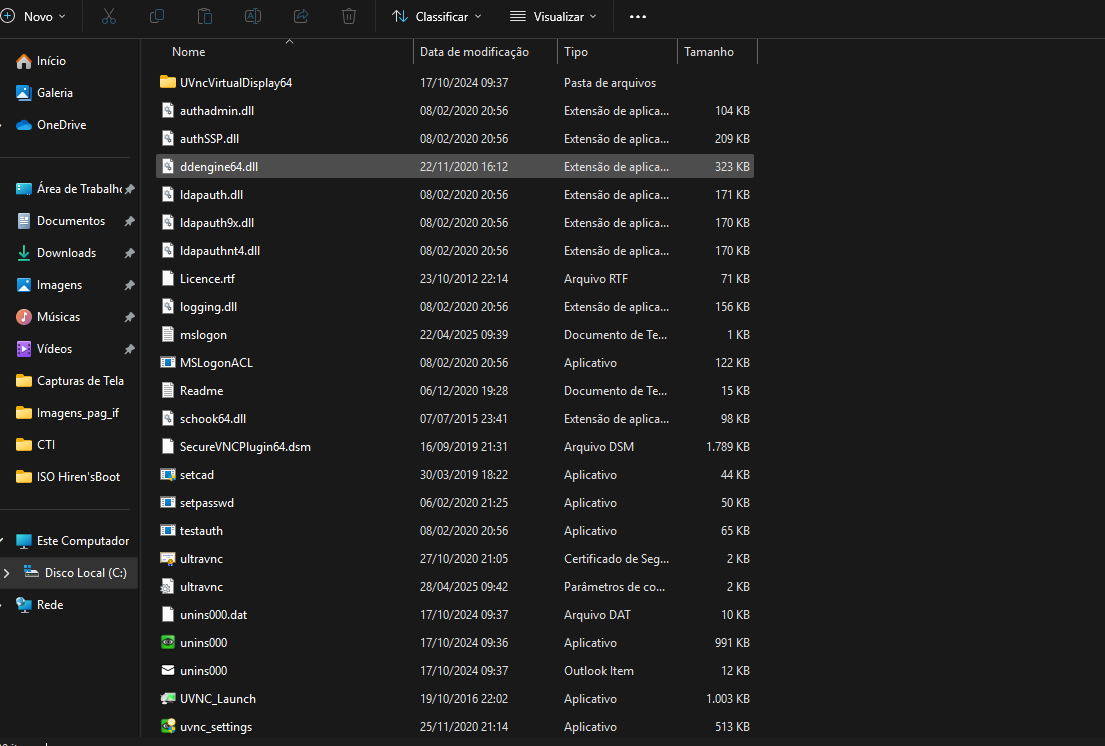Open the Visualizar view dropdown
Screen dimensions: 1105x746
pos(553,16)
